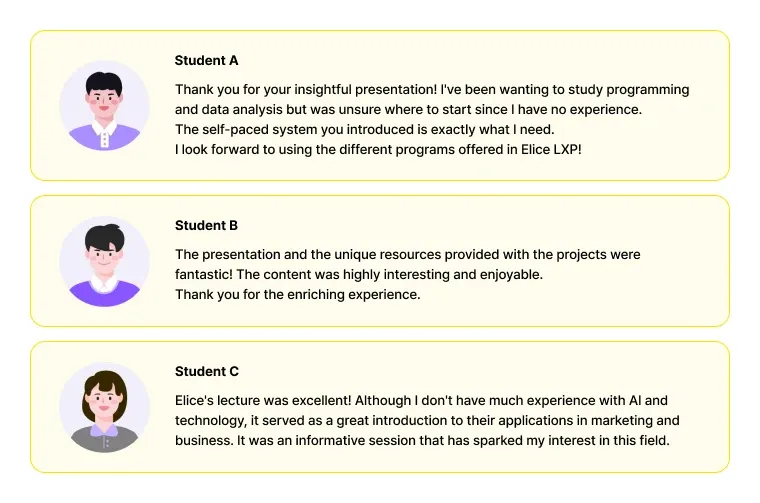The width and height of the screenshot is (760, 503).
Task: Click the "Student A" name heading
Action: click(x=206, y=60)
